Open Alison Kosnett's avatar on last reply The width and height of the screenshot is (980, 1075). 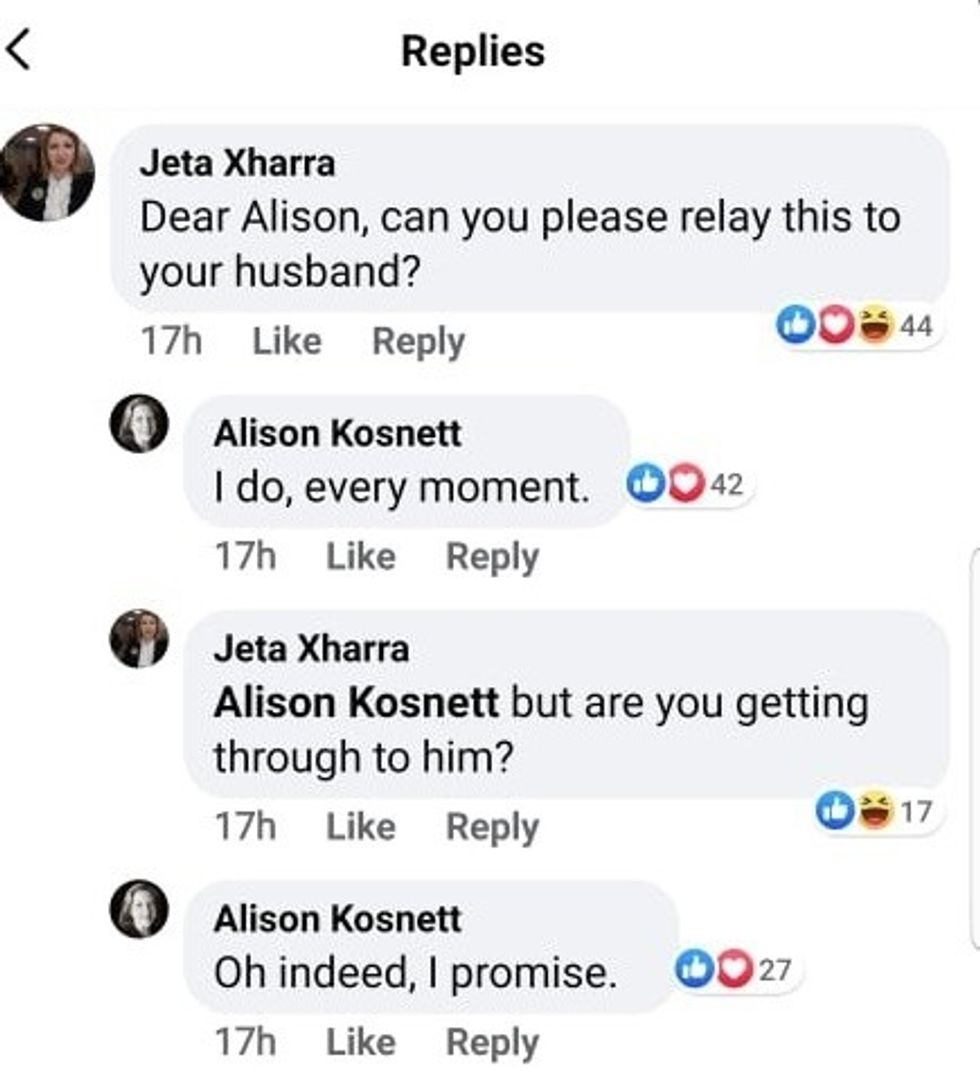[139, 909]
